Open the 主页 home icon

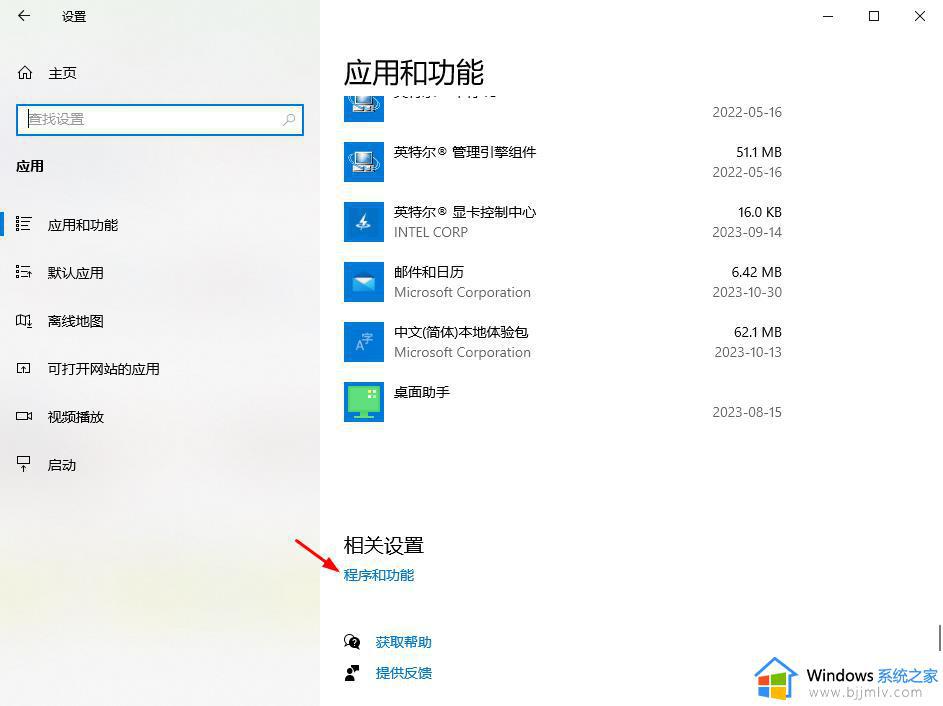(25, 73)
